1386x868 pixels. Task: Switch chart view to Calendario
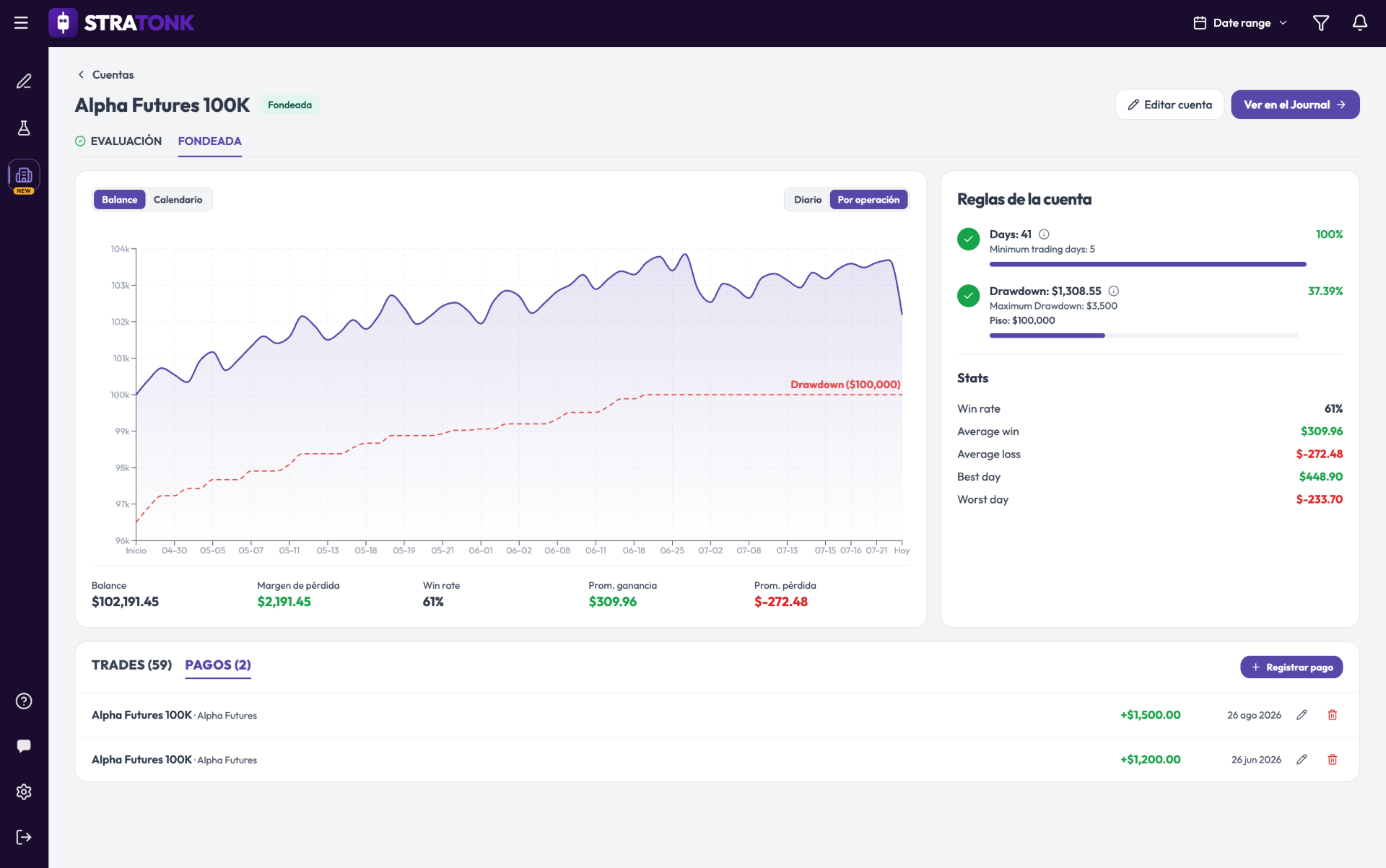pos(178,200)
